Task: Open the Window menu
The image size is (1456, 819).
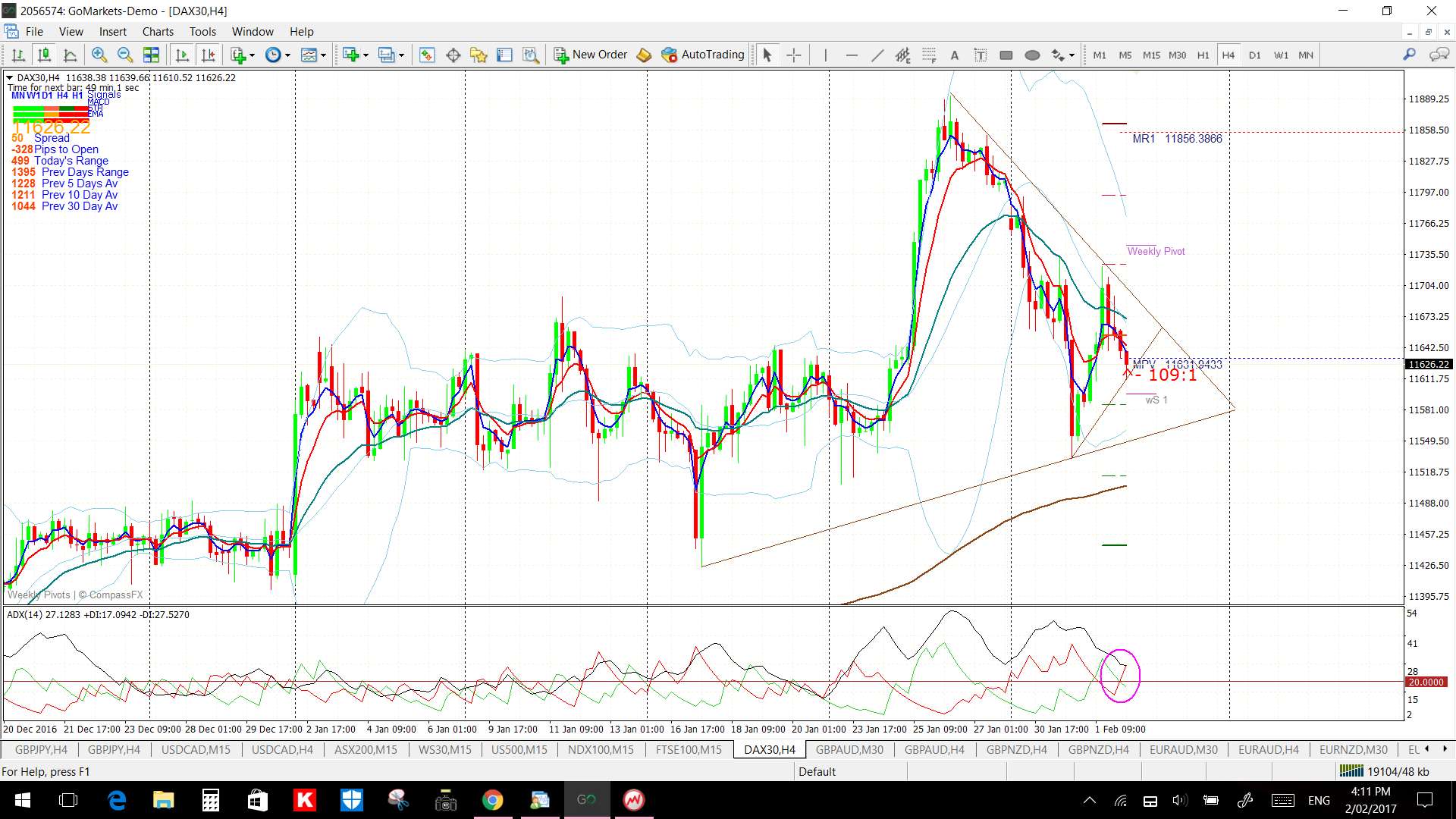Action: 253,32
